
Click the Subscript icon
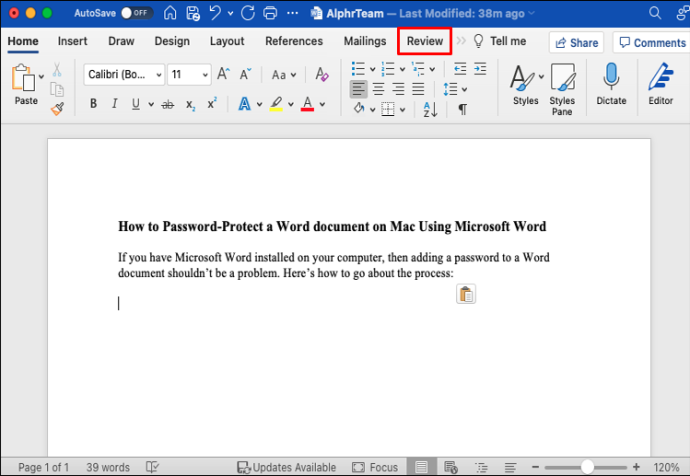click(x=190, y=105)
